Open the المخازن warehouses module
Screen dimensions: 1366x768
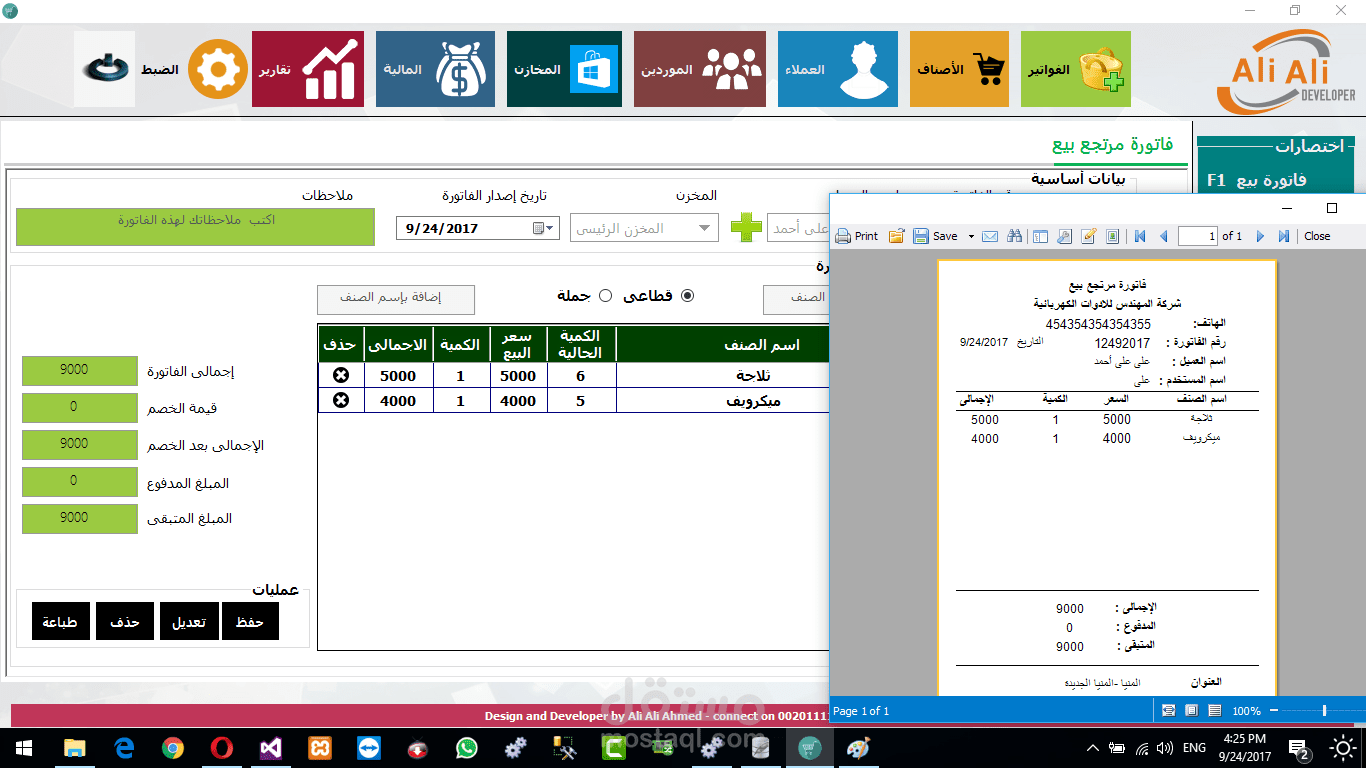coord(564,69)
